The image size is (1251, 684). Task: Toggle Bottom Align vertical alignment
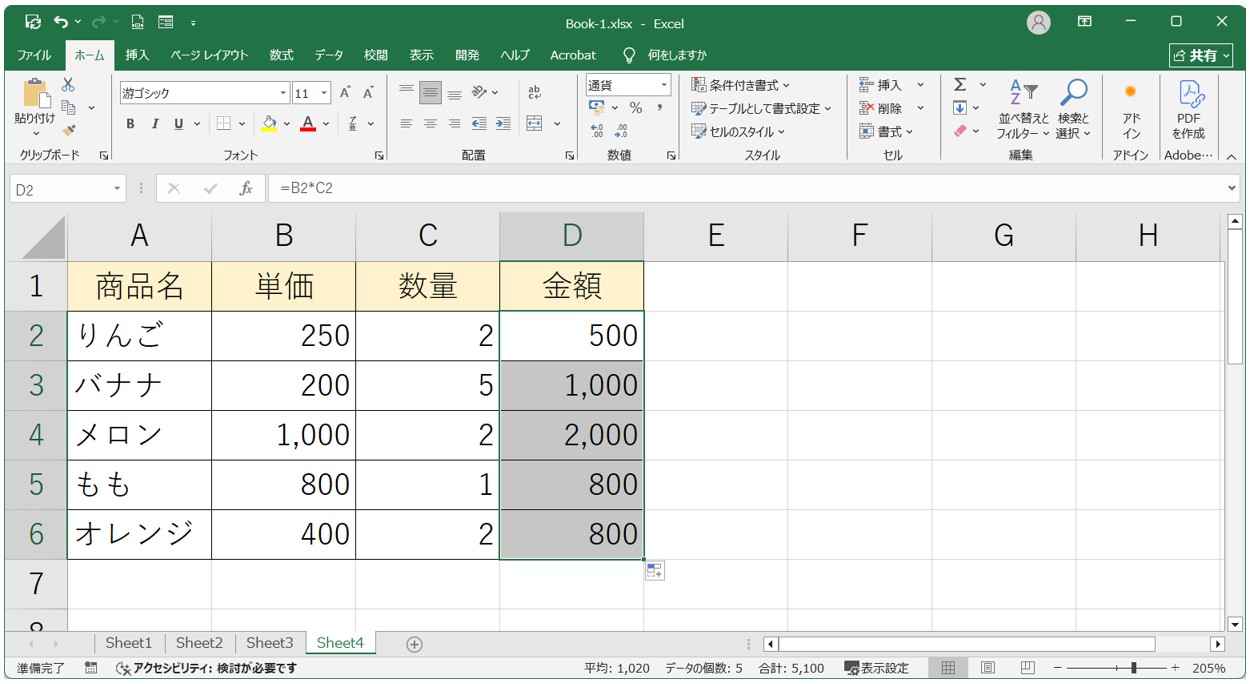click(x=454, y=93)
